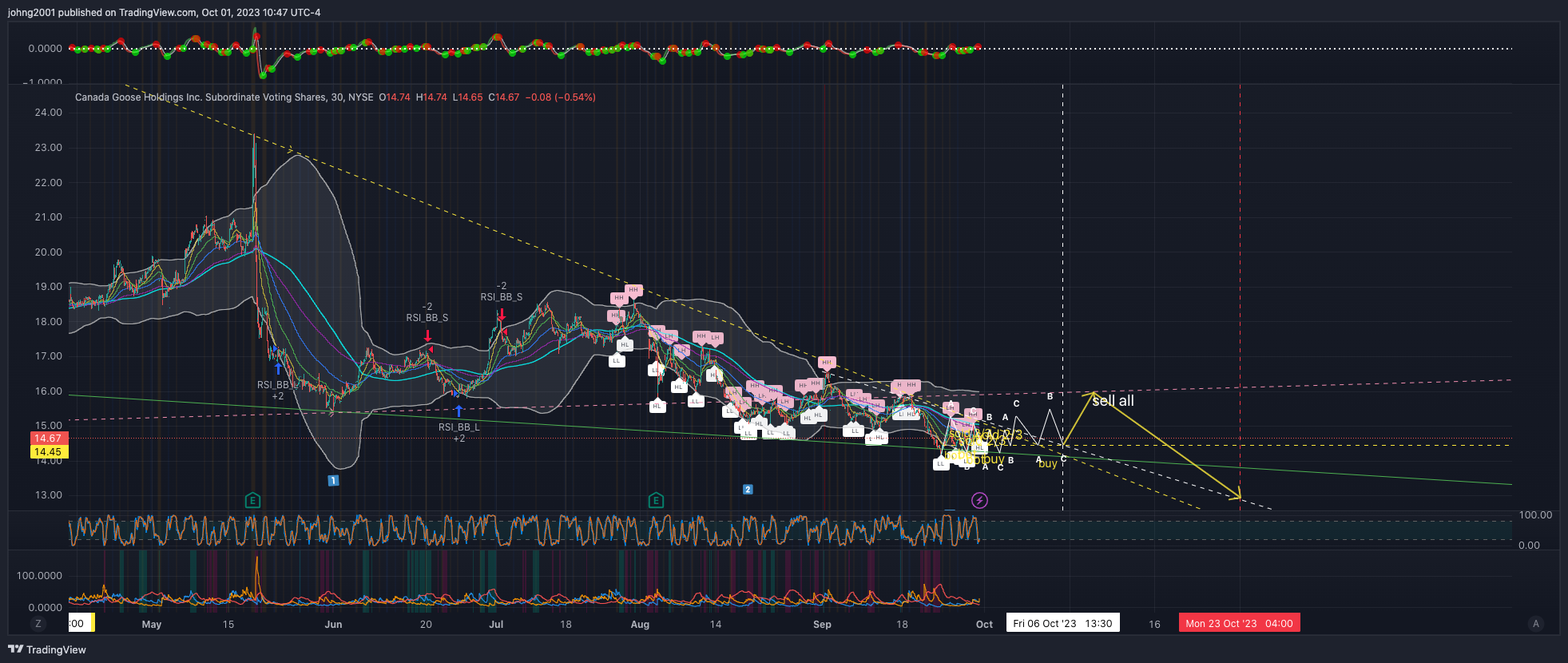1568x663 pixels.
Task: Click the 24.00 price axis label
Action: [x=49, y=113]
